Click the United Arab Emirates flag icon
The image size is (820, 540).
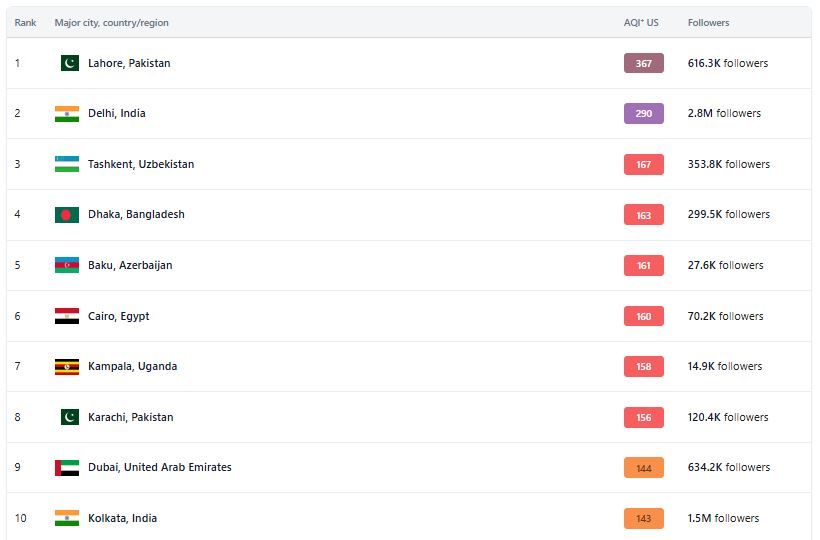pyautogui.click(x=67, y=467)
